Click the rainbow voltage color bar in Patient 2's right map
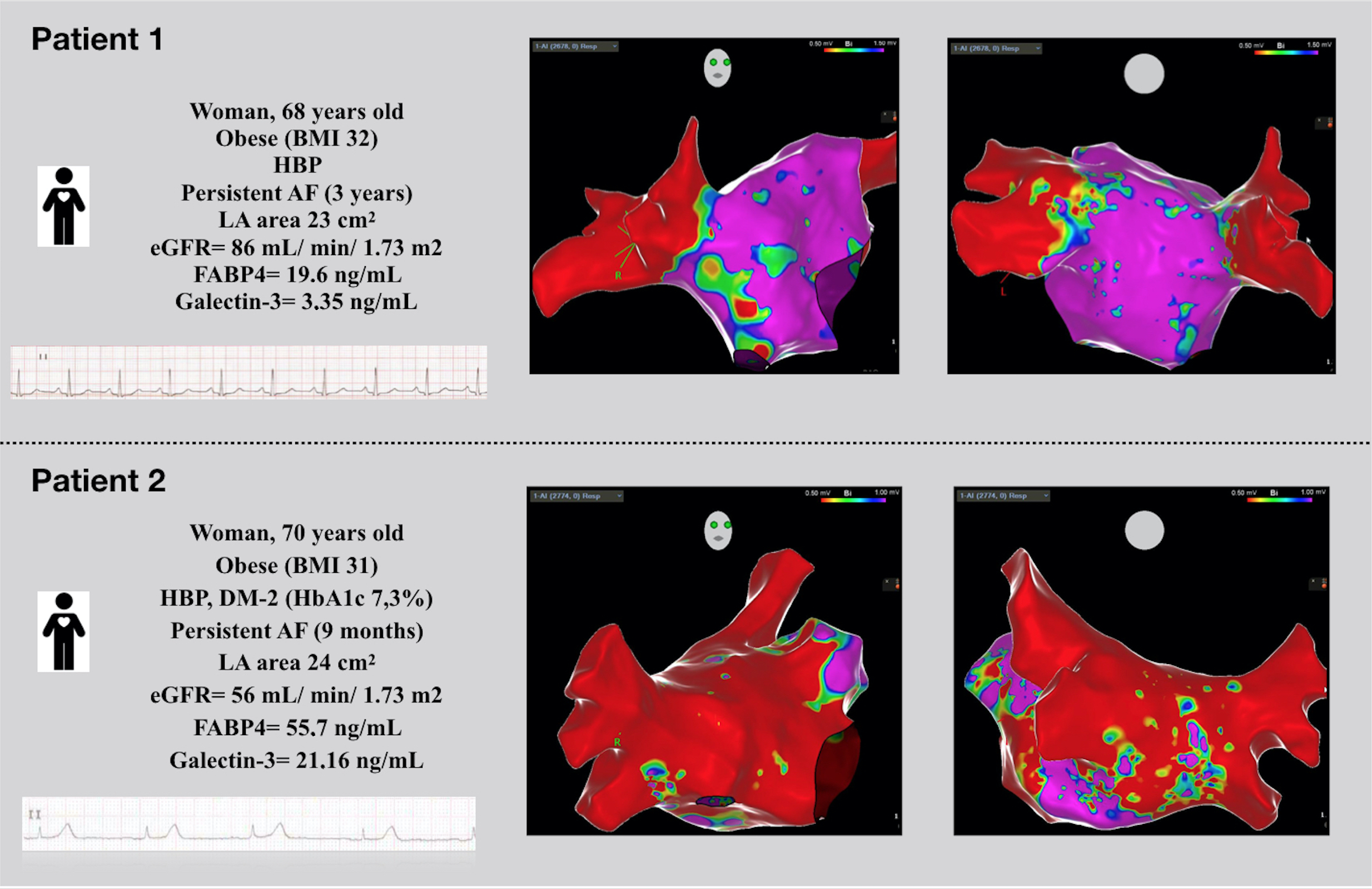 (x=1279, y=500)
